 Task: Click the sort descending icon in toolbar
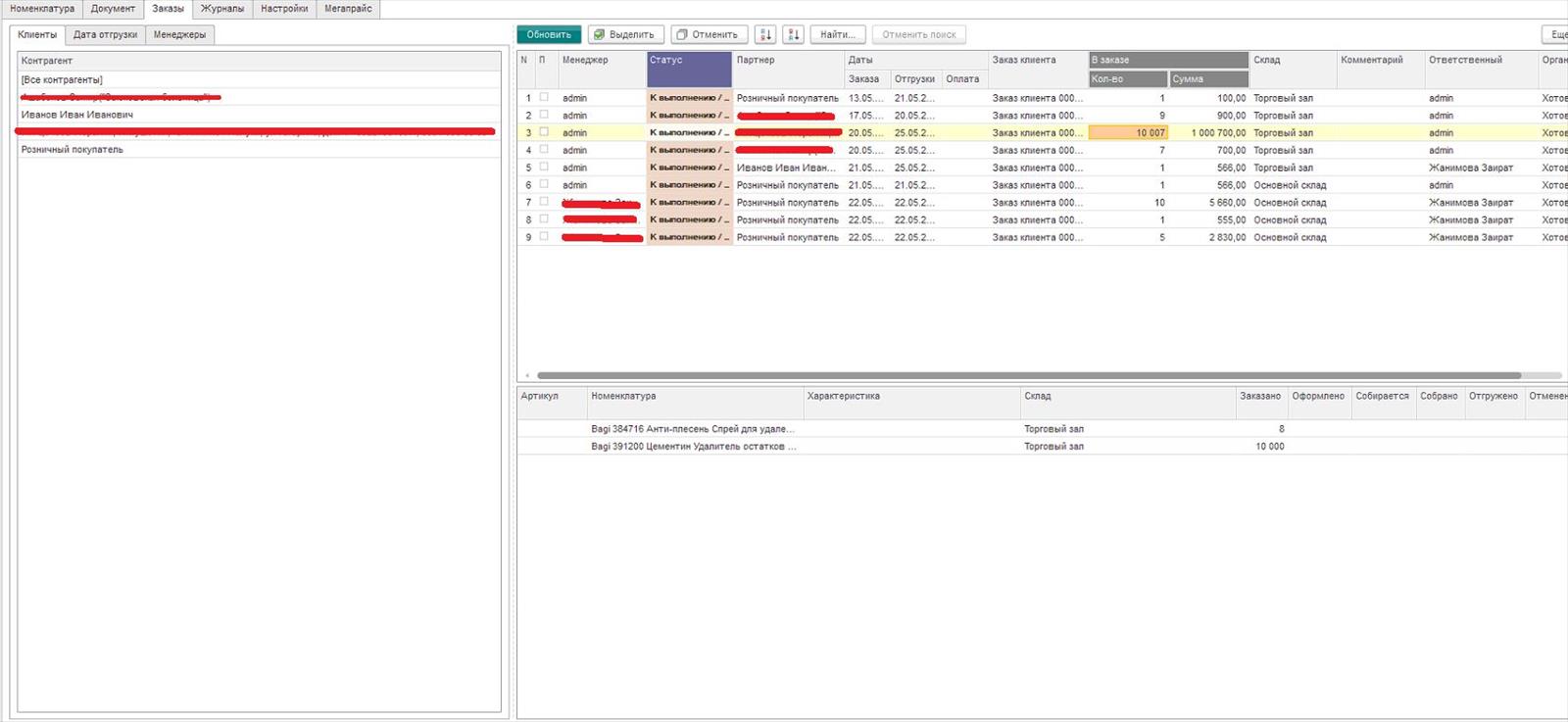[794, 34]
